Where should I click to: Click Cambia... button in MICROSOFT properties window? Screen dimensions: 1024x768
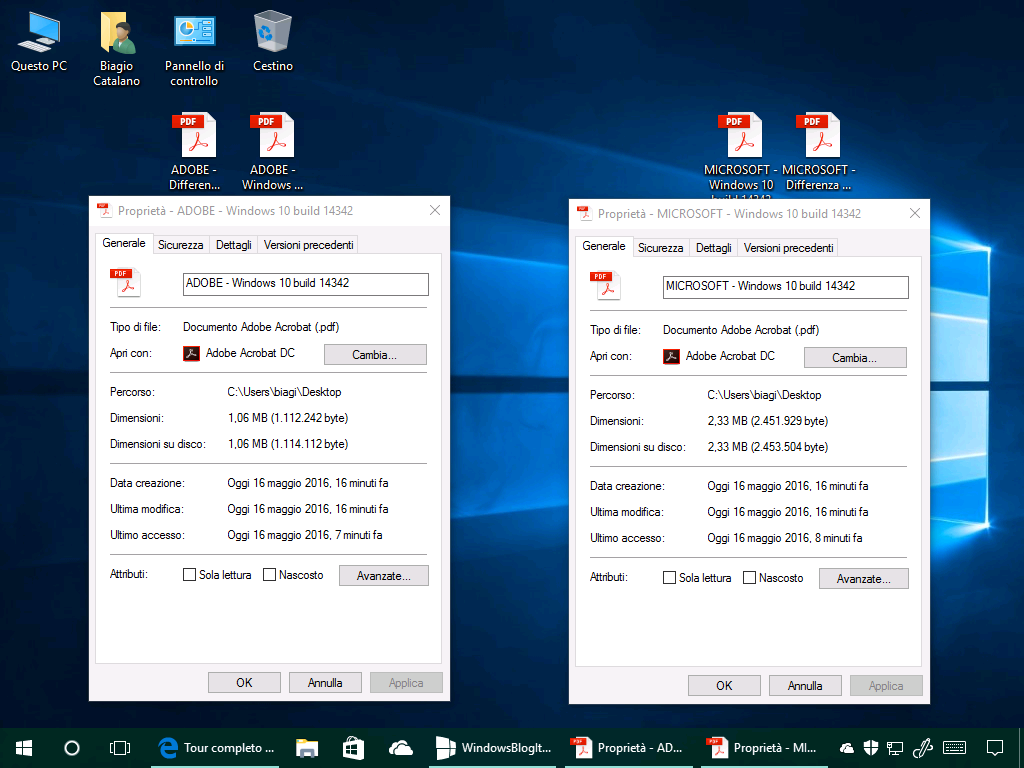(855, 358)
